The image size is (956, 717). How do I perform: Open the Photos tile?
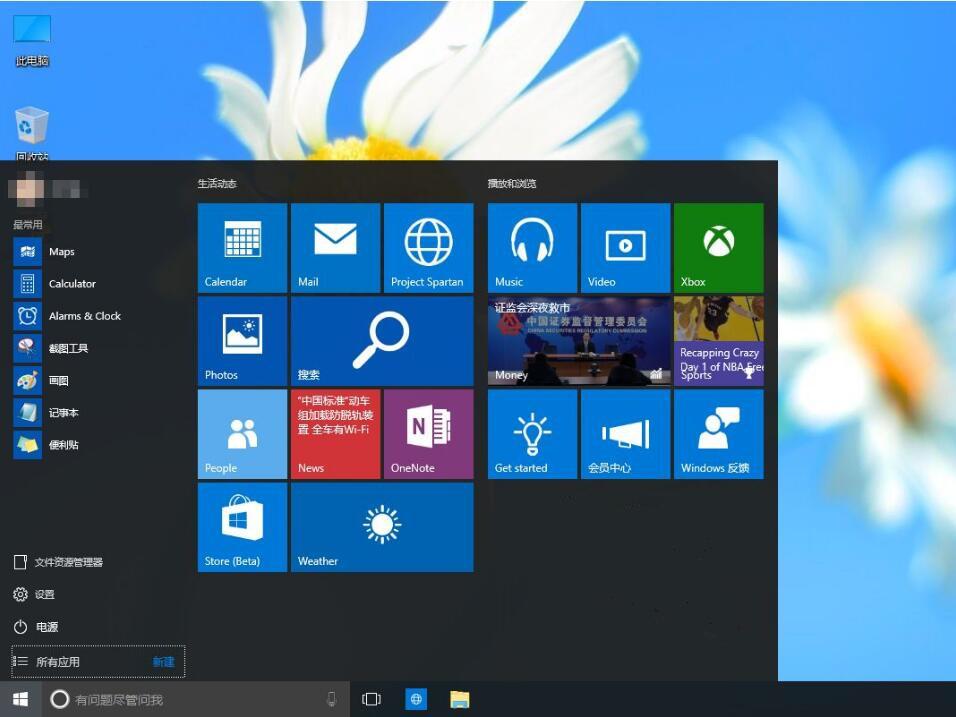(x=240, y=340)
